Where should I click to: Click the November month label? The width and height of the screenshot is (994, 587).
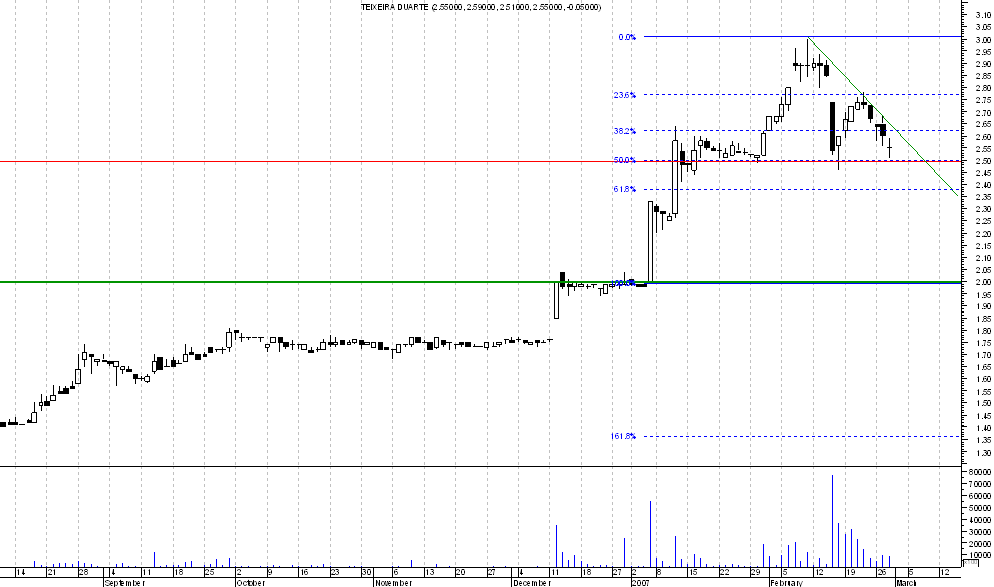pyautogui.click(x=393, y=583)
